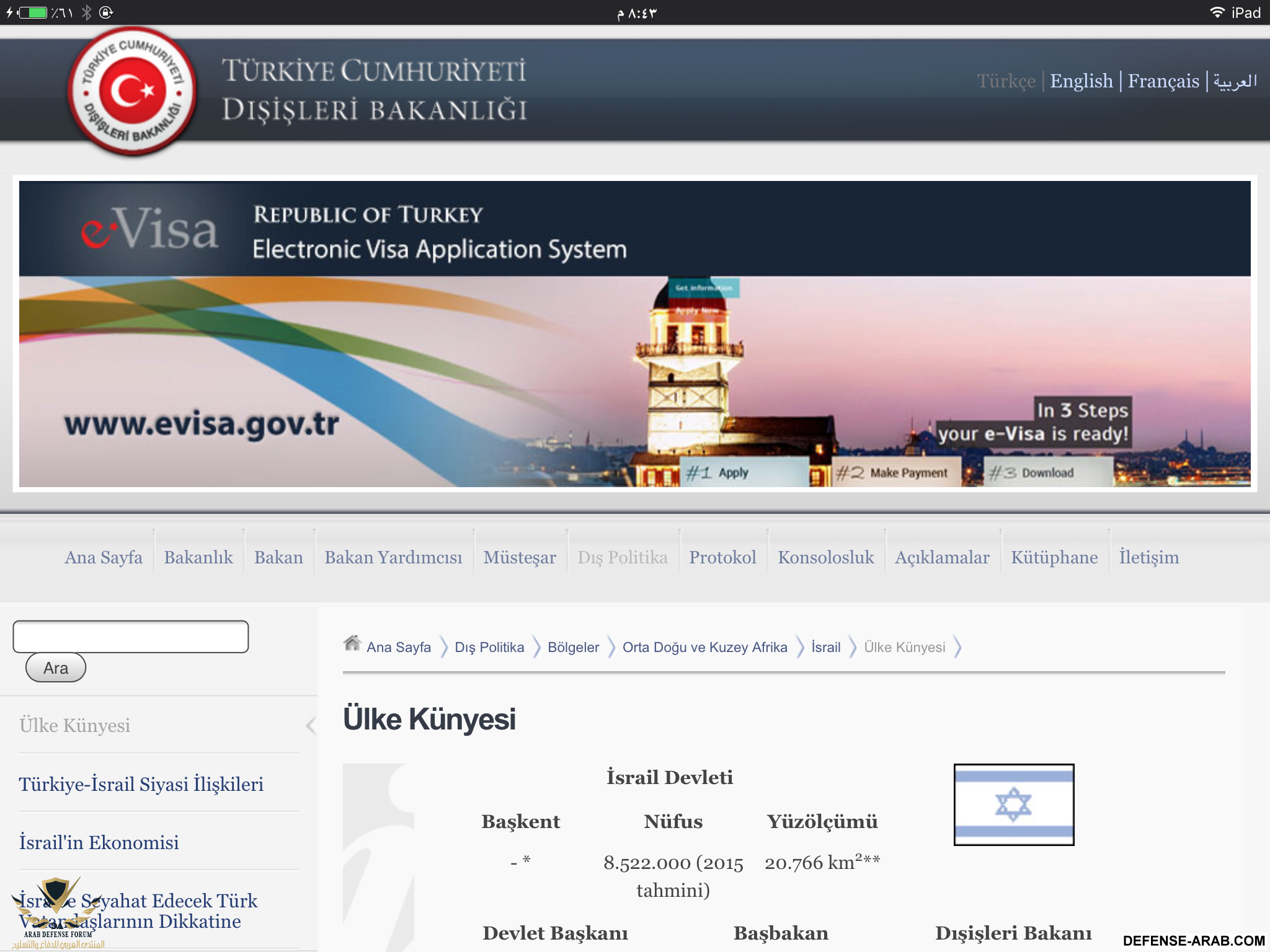Open the Konsolosluk menu item
This screenshot has height=952, width=1270.
(x=825, y=557)
